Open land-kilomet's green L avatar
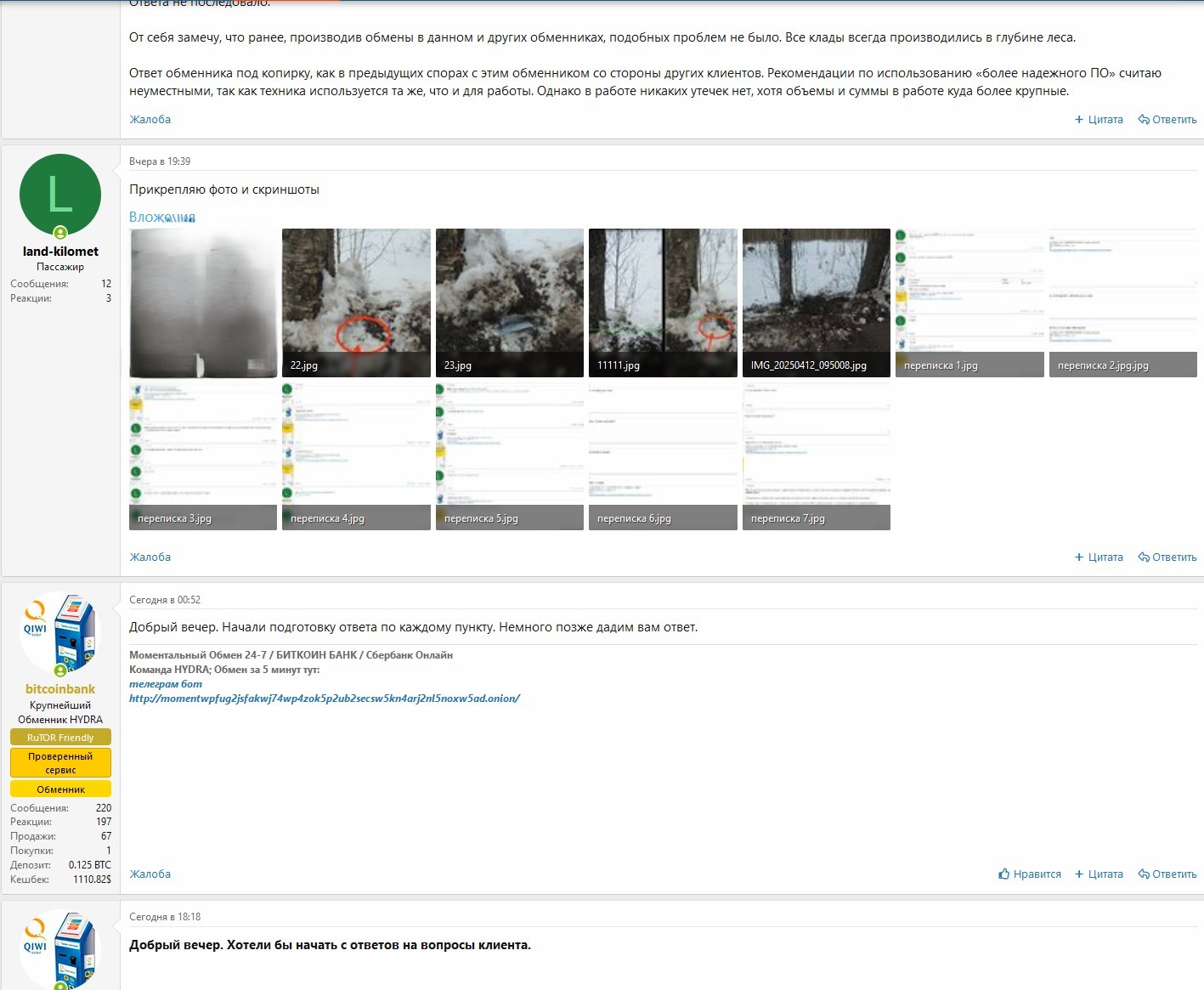1204x990 pixels. click(x=60, y=195)
